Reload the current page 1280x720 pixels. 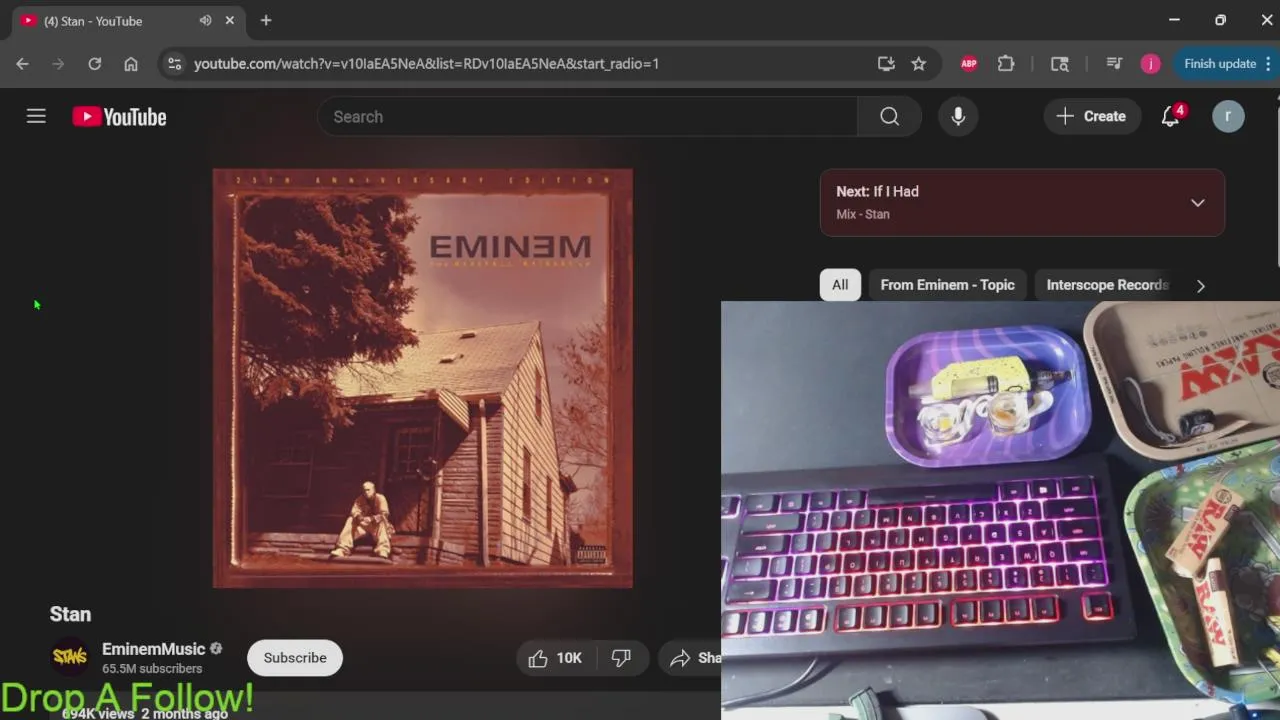(94, 63)
